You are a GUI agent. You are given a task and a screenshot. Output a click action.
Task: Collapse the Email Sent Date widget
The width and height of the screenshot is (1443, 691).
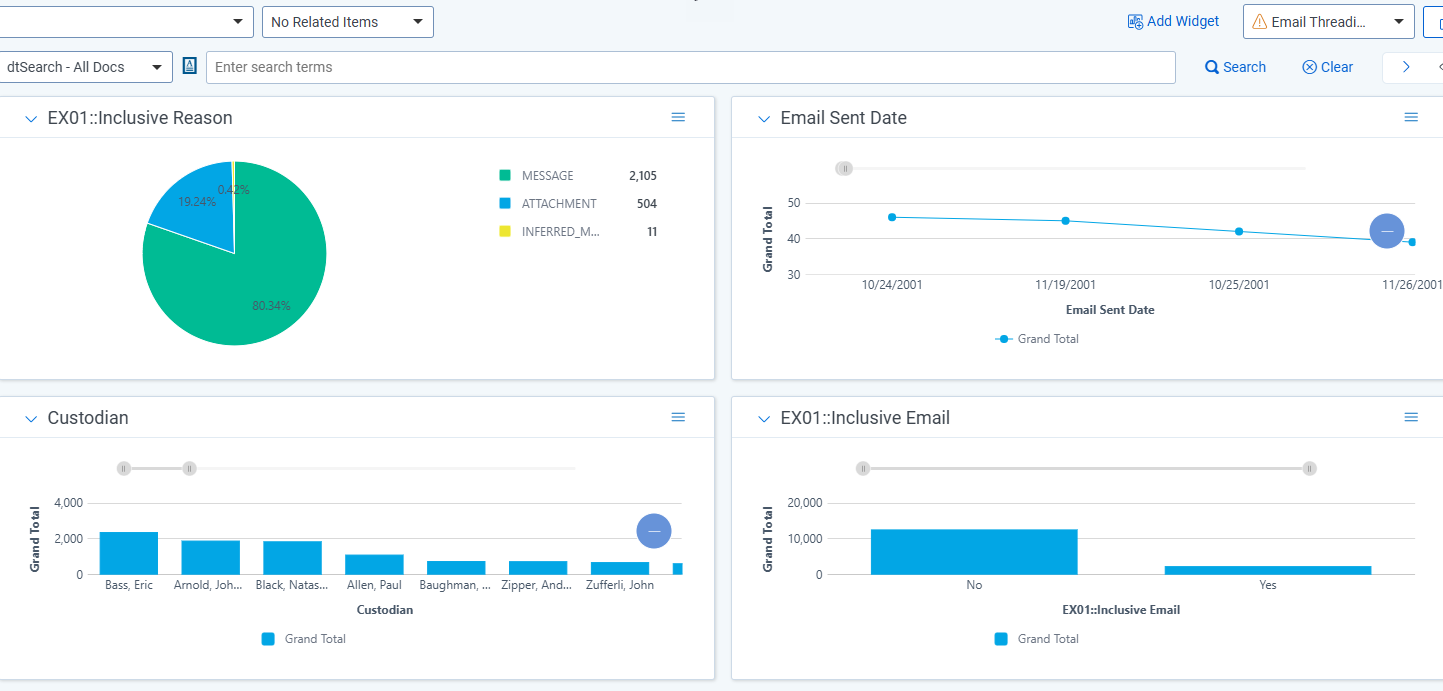(764, 119)
